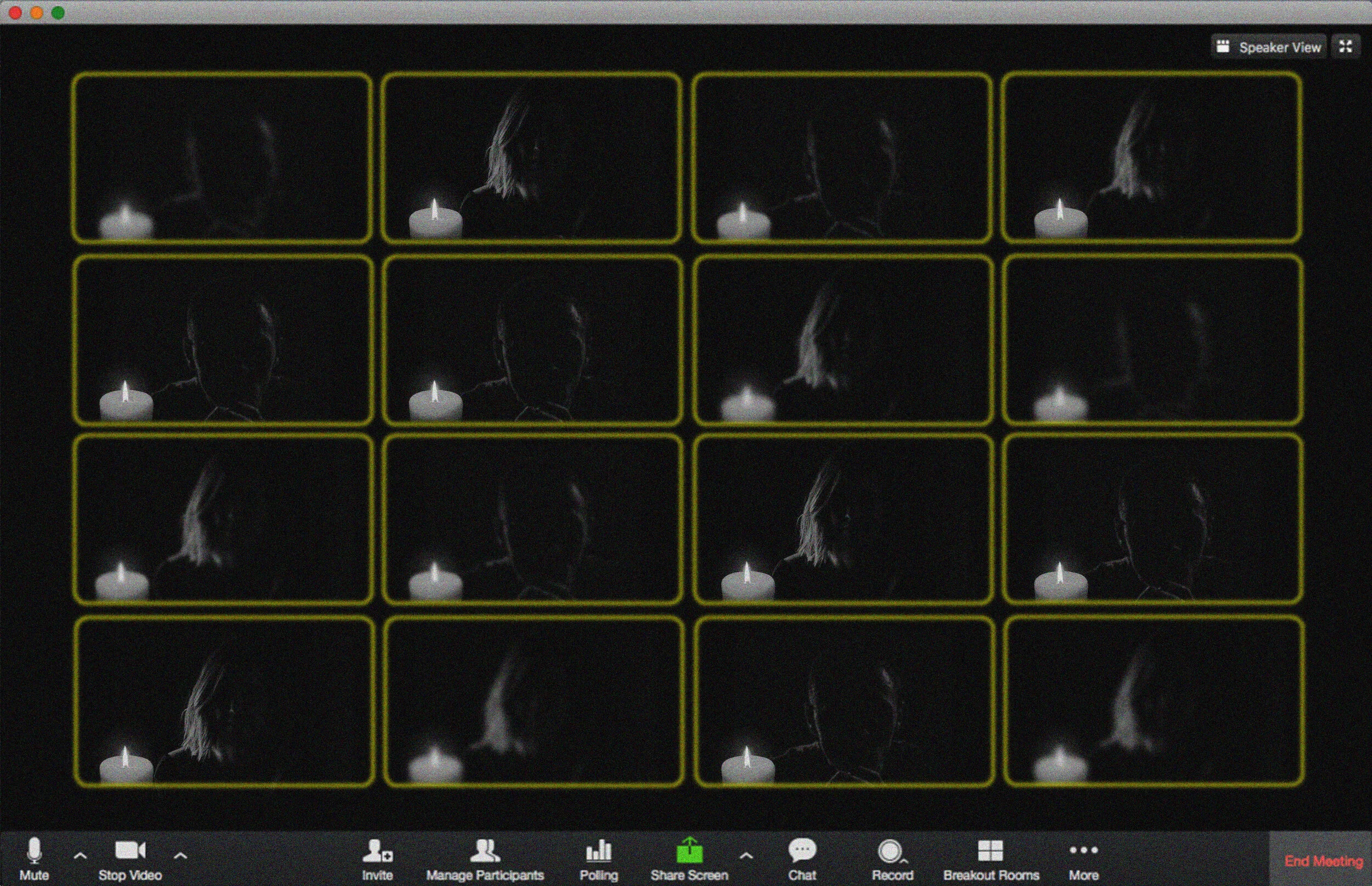Start Share Screen
The image size is (1372, 886).
pos(689,859)
